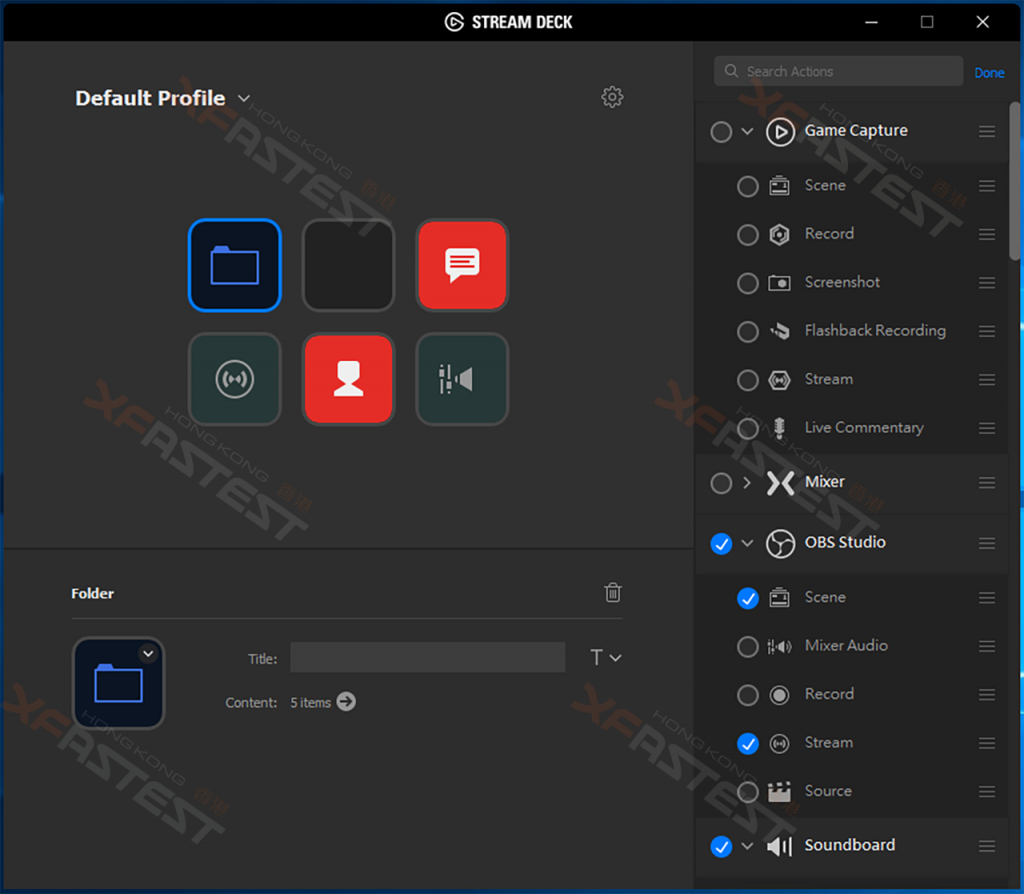This screenshot has width=1024, height=894.
Task: Uncheck the OBS Studio Stream checkbox
Action: (748, 744)
